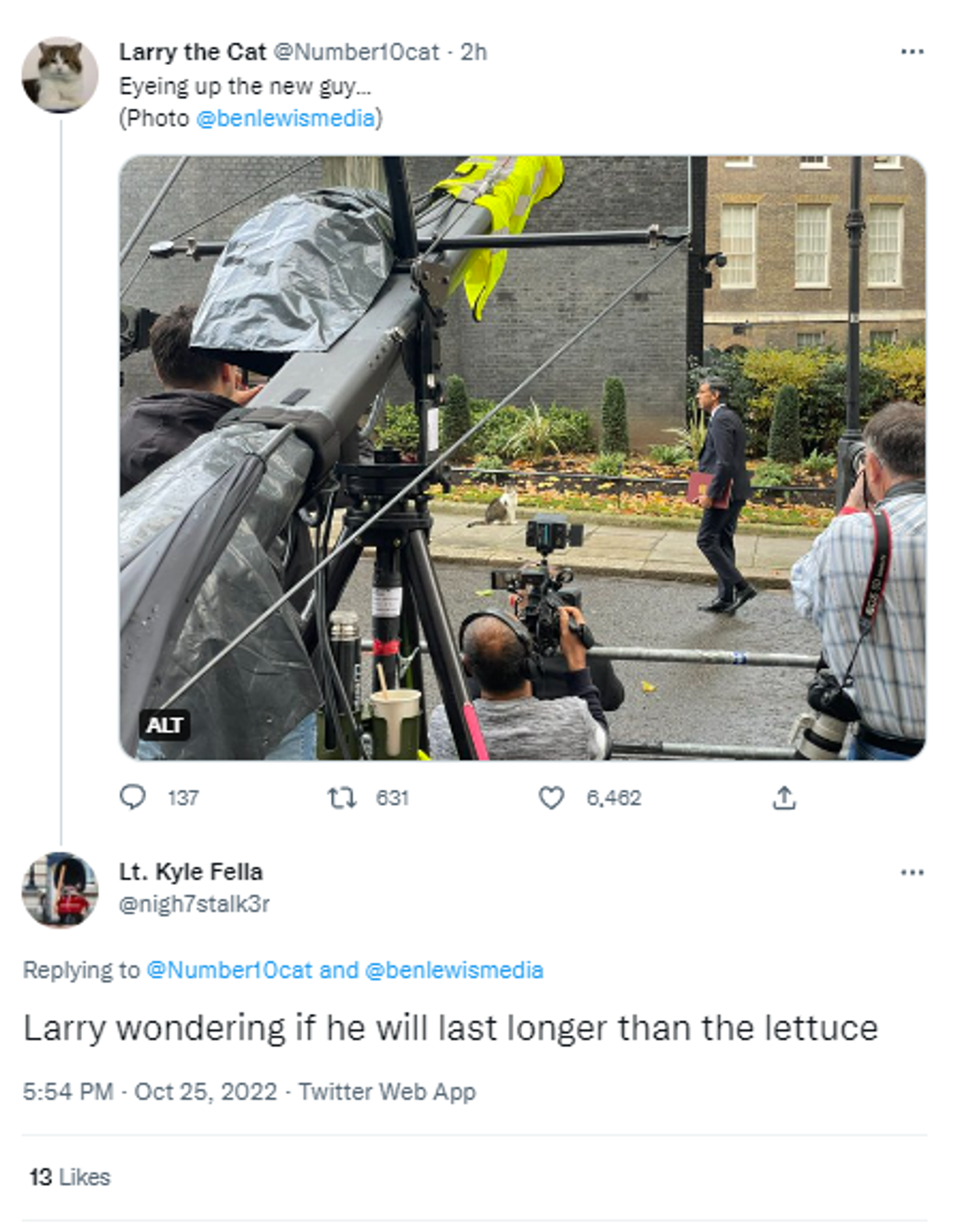
Task: Like the tweet with the heart icon
Action: [x=551, y=798]
